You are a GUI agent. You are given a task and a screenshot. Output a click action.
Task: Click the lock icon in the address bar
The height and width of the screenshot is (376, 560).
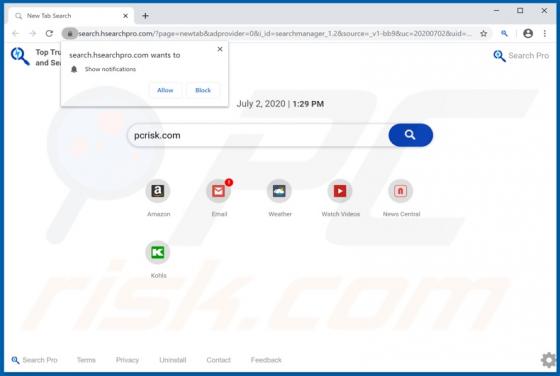point(70,34)
